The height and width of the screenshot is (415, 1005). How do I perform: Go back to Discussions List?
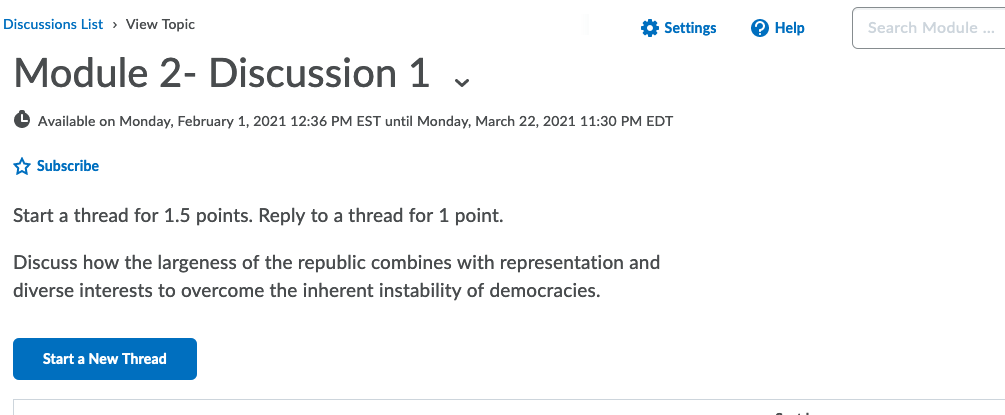(53, 24)
